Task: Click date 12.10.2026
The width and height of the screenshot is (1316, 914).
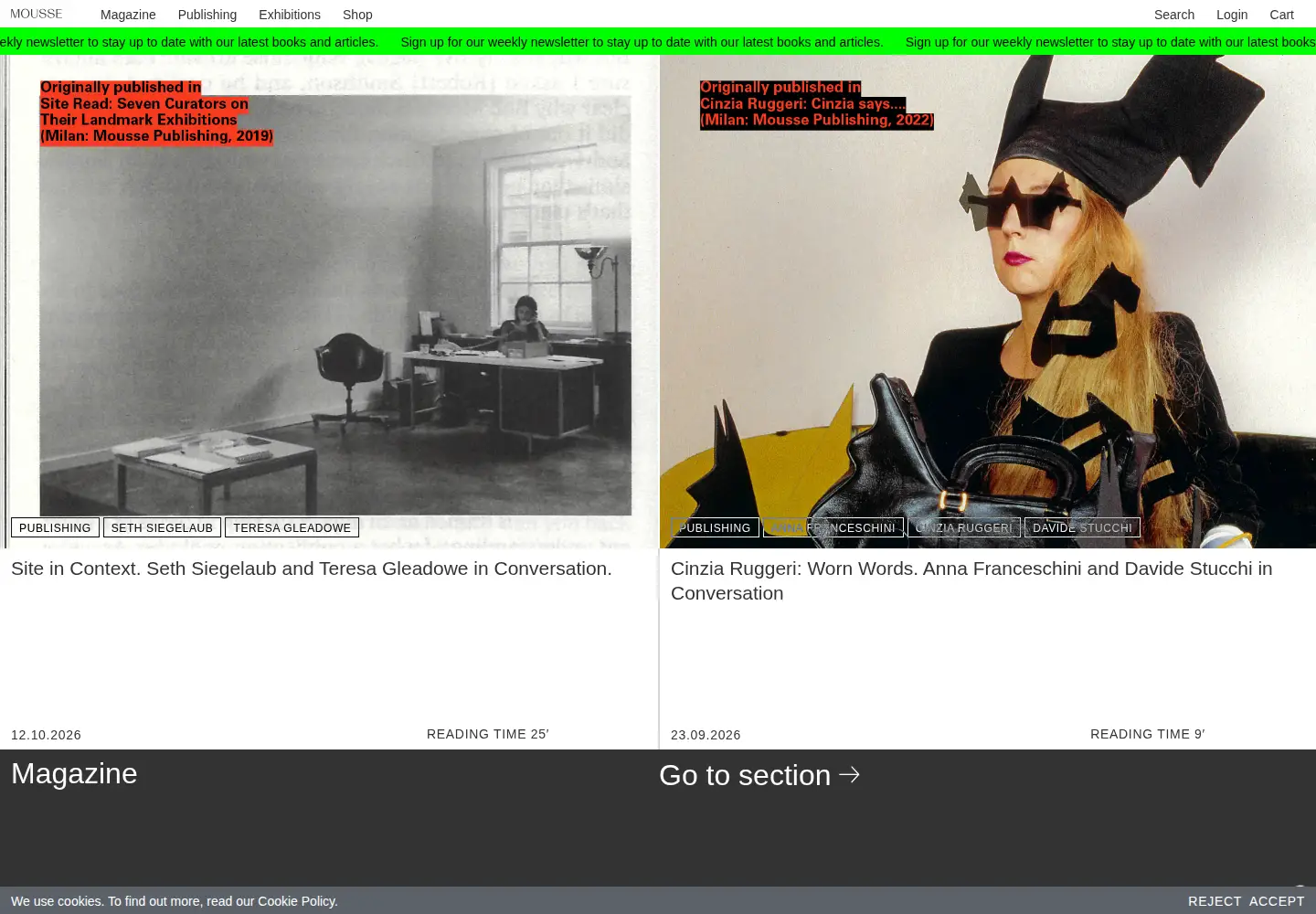Action: click(x=46, y=735)
